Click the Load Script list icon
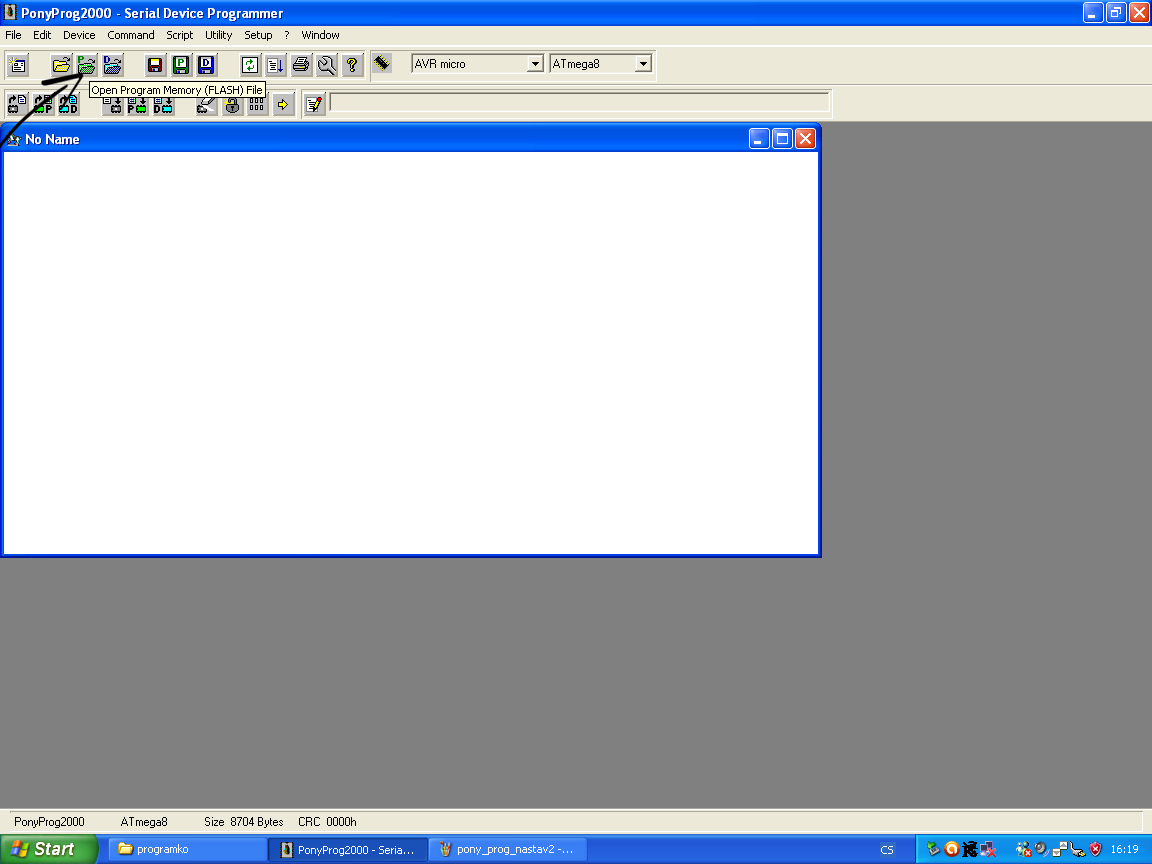 point(276,65)
